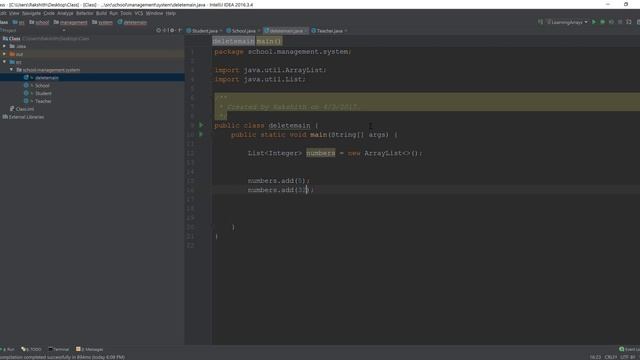640x360 pixels.
Task: Open the Refactor menu
Action: pos(84,13)
